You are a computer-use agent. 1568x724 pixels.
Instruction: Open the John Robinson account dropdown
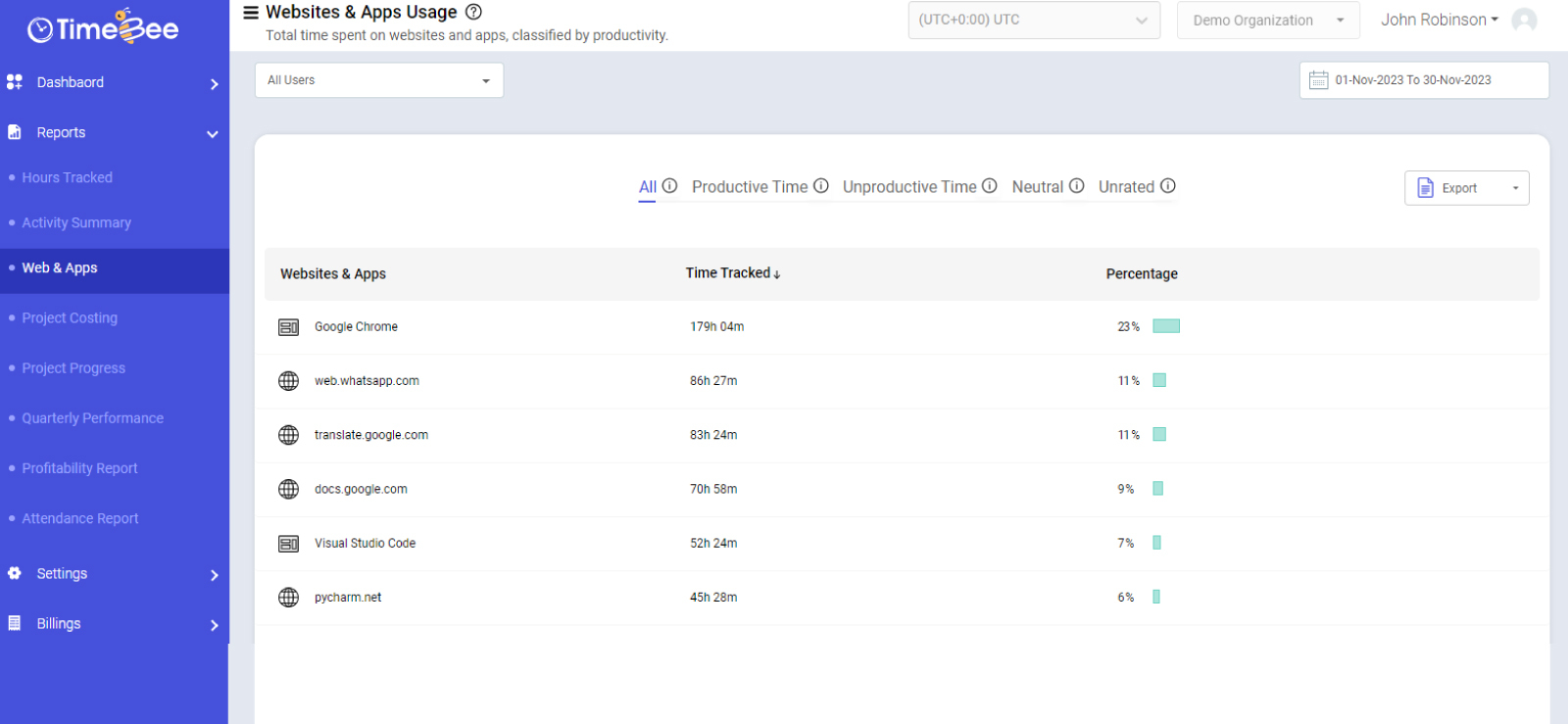coord(1440,20)
